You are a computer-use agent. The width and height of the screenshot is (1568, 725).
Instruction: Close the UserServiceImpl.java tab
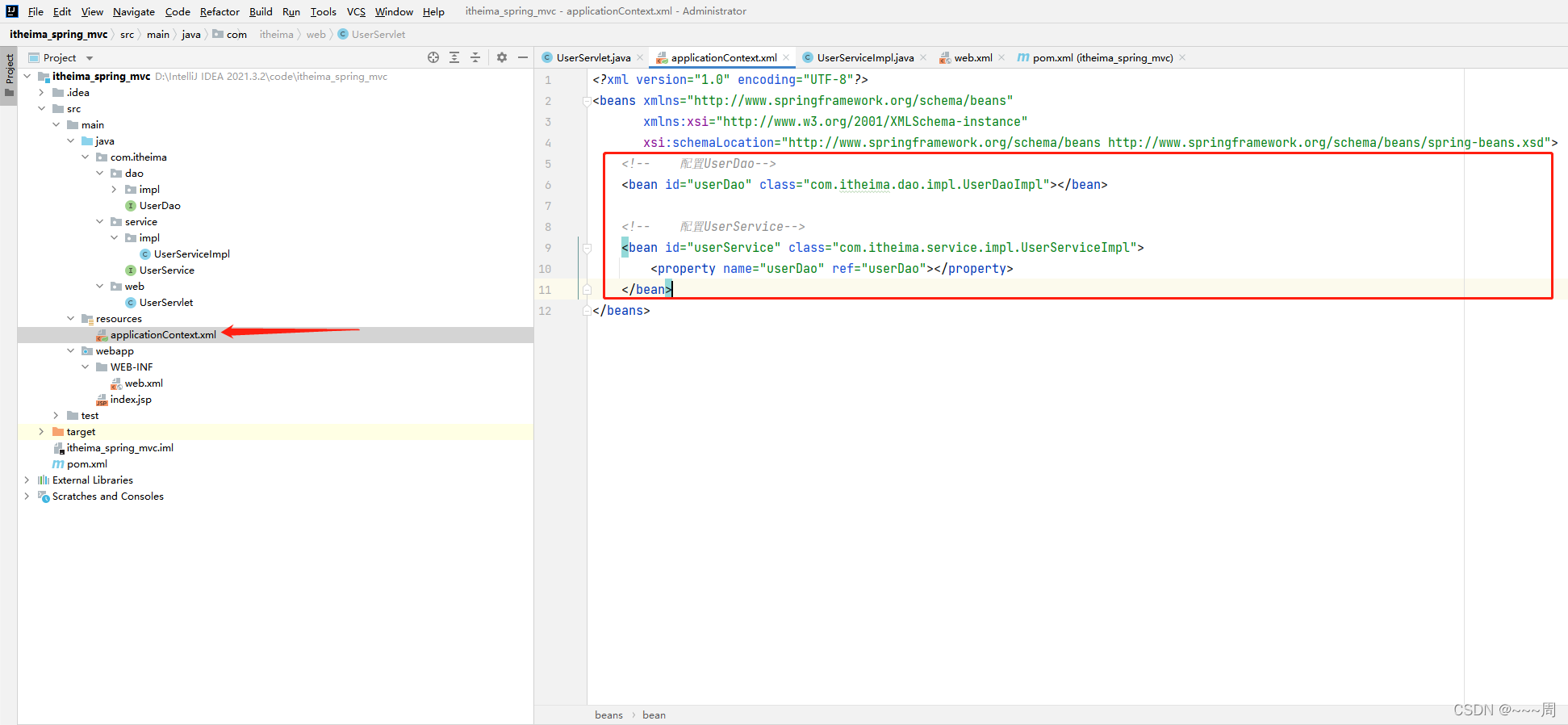[923, 57]
